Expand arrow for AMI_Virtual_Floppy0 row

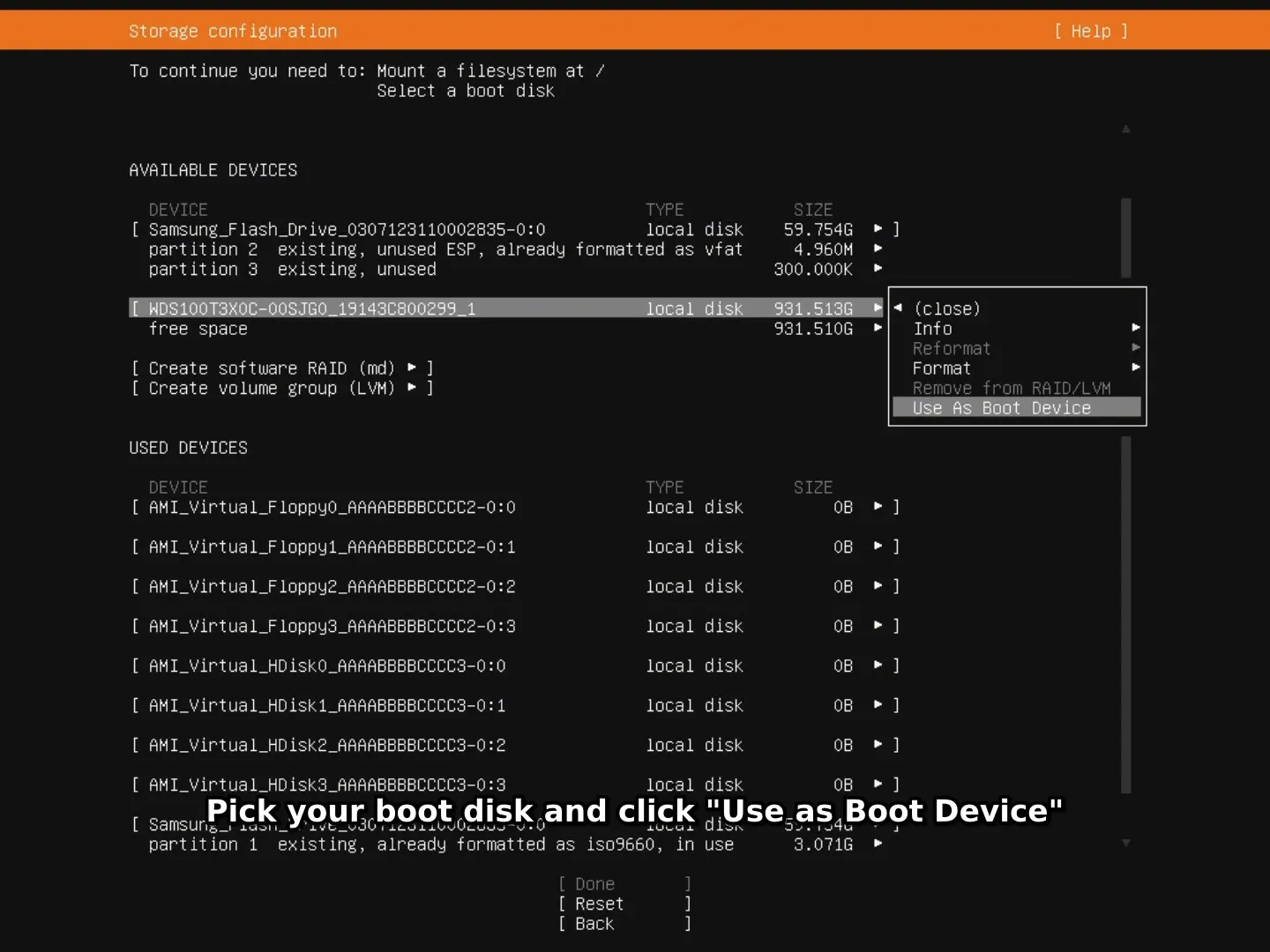pyautogui.click(x=878, y=507)
